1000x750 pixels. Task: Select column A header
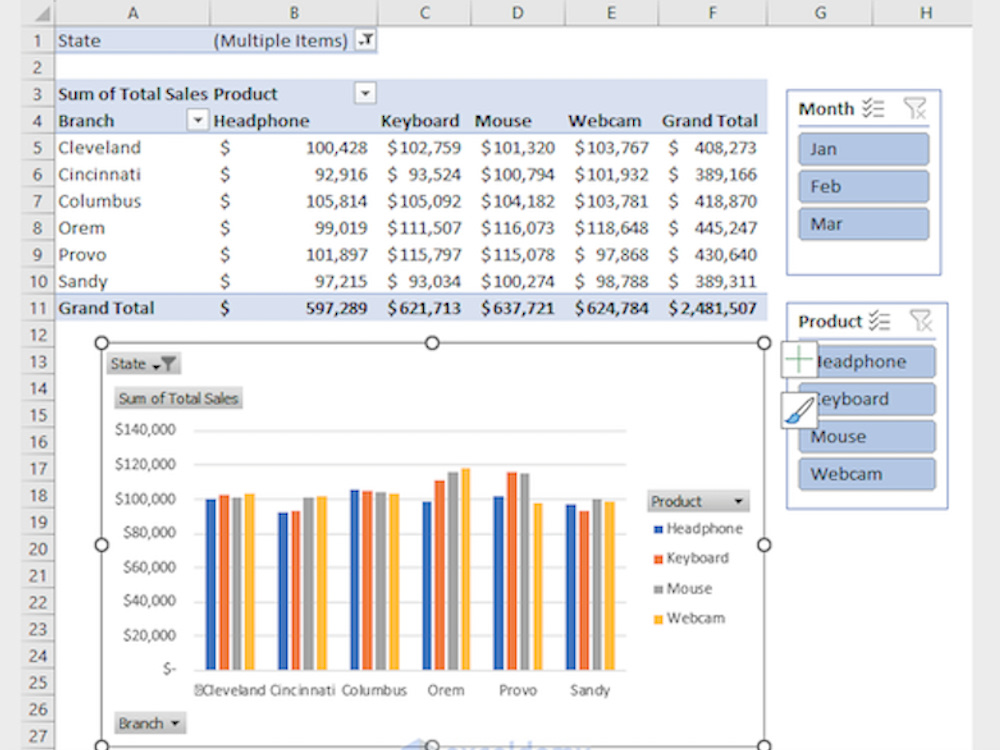132,13
